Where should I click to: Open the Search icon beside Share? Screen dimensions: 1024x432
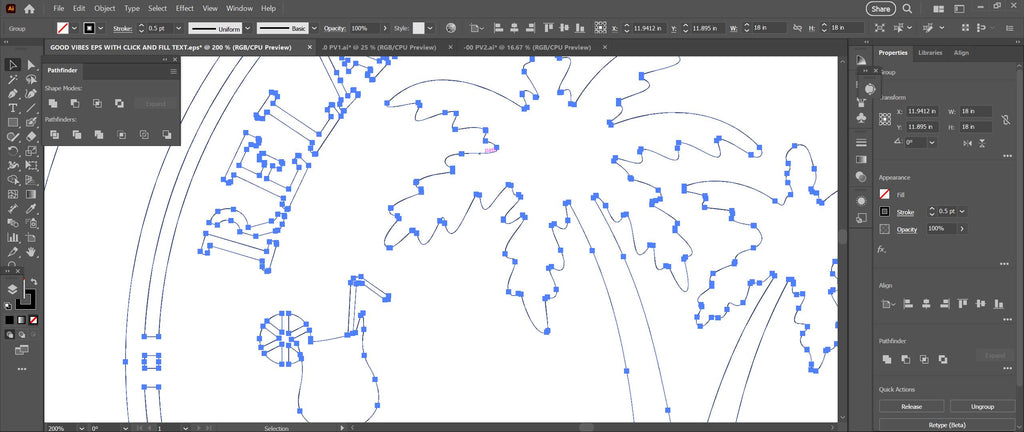[908, 9]
